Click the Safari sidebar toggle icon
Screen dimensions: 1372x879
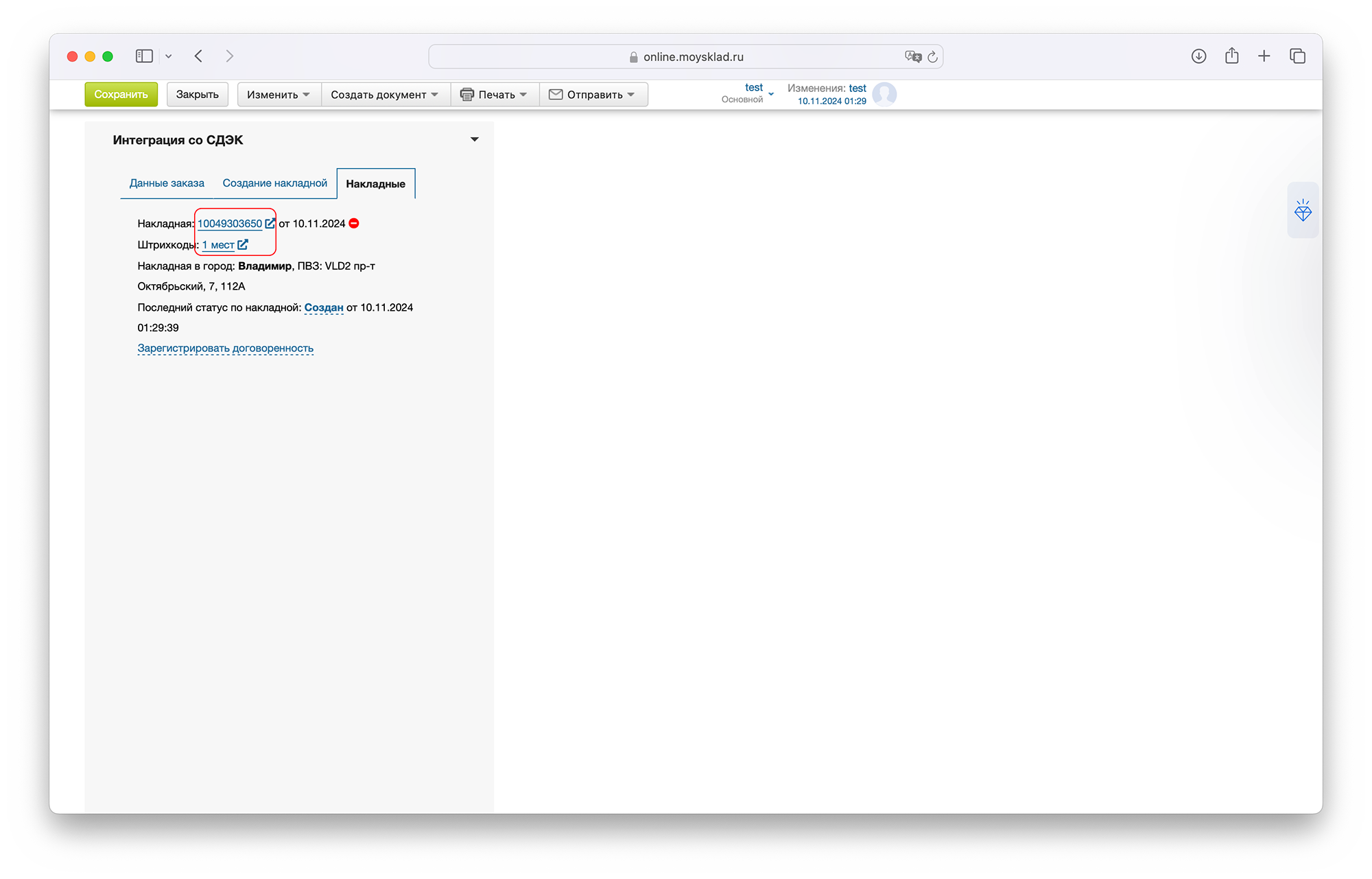pyautogui.click(x=144, y=56)
